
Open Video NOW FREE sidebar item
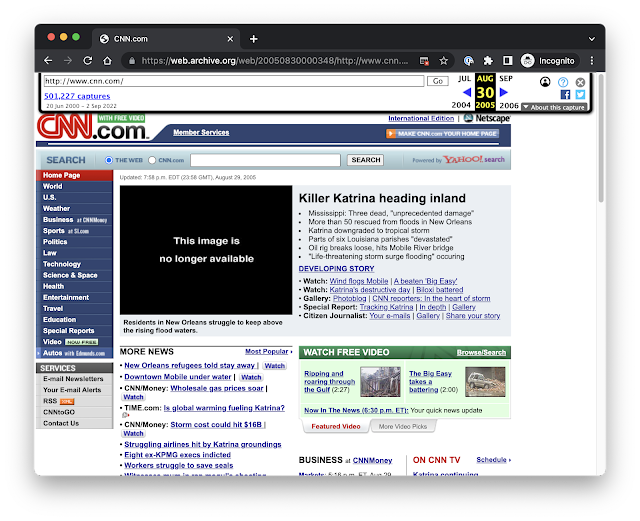click(x=74, y=342)
